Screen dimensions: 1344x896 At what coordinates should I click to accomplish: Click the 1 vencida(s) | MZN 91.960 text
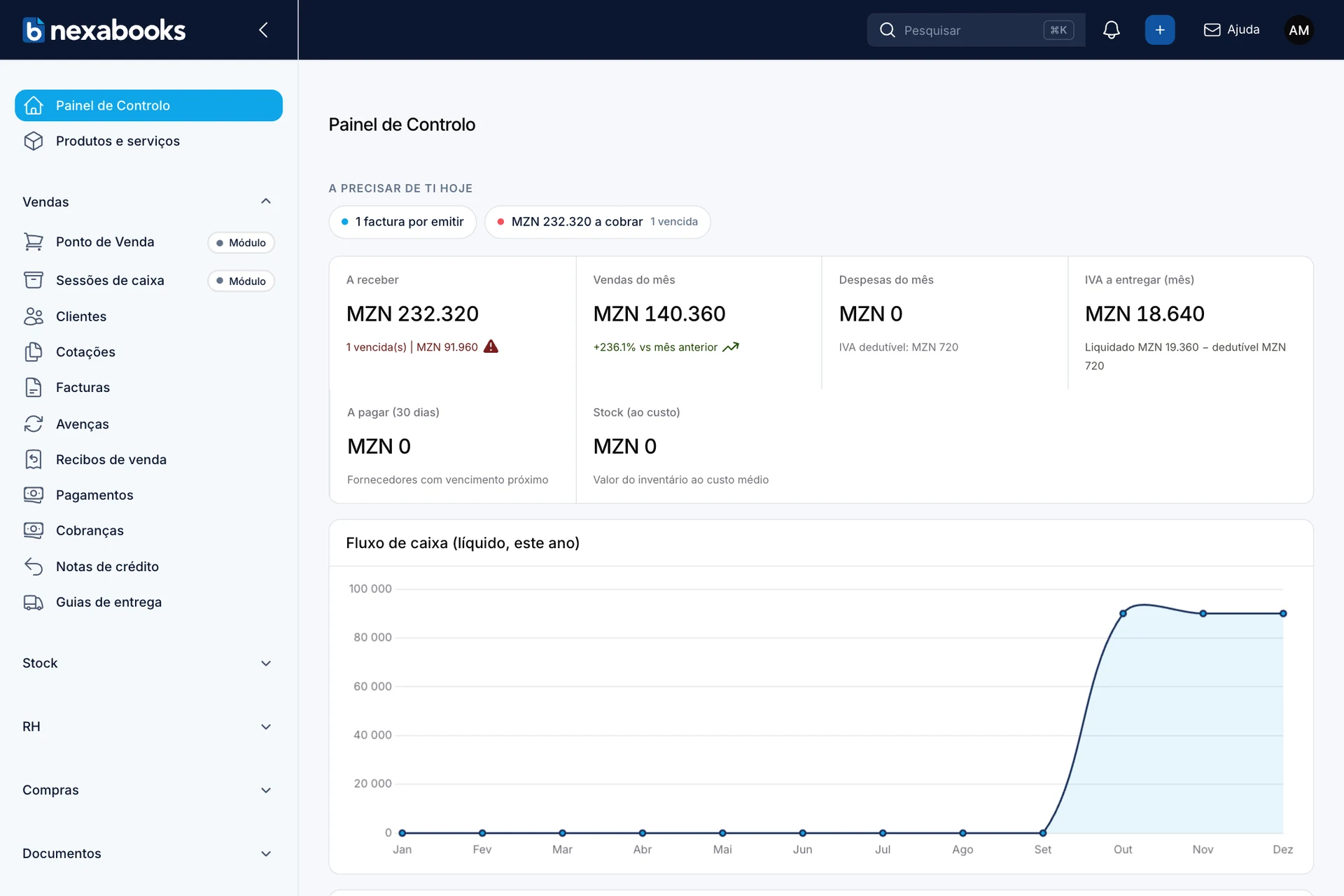(412, 347)
